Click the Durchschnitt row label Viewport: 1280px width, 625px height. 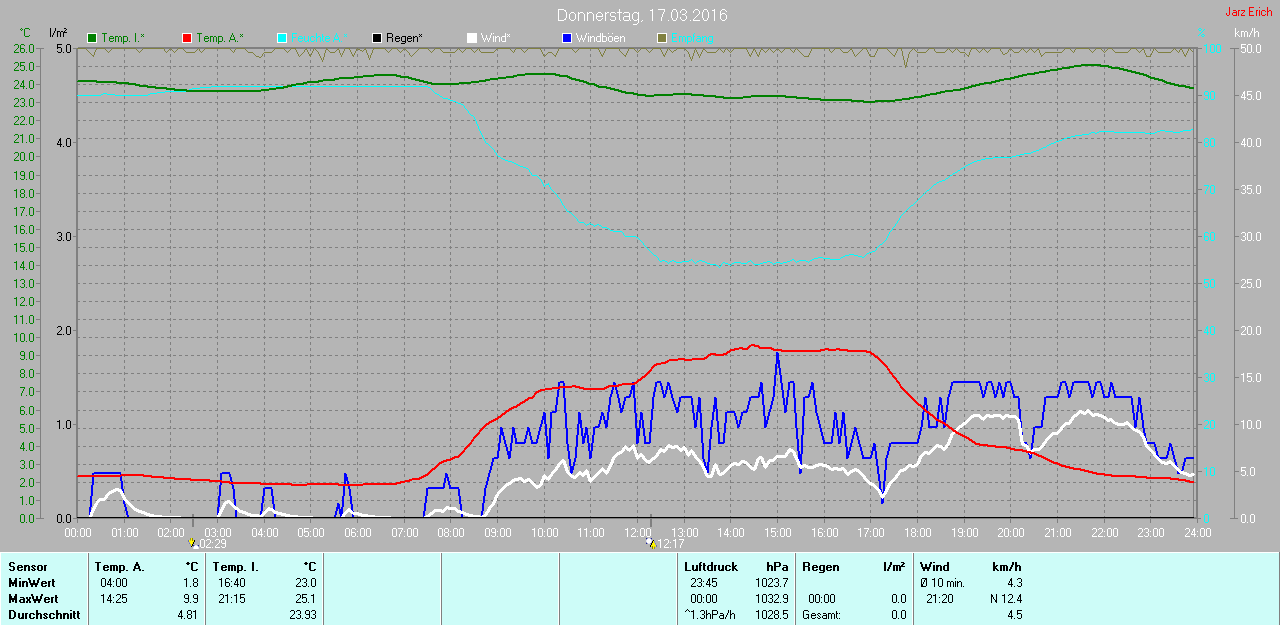coord(44,615)
